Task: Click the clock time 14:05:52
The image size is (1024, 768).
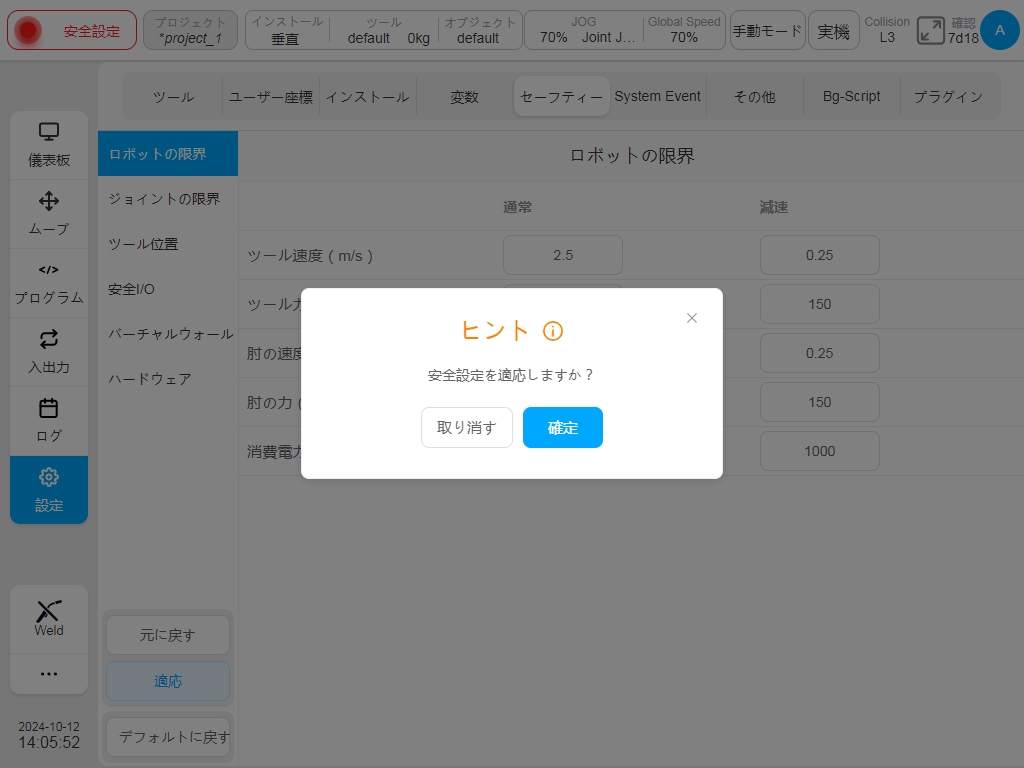Action: (x=49, y=743)
